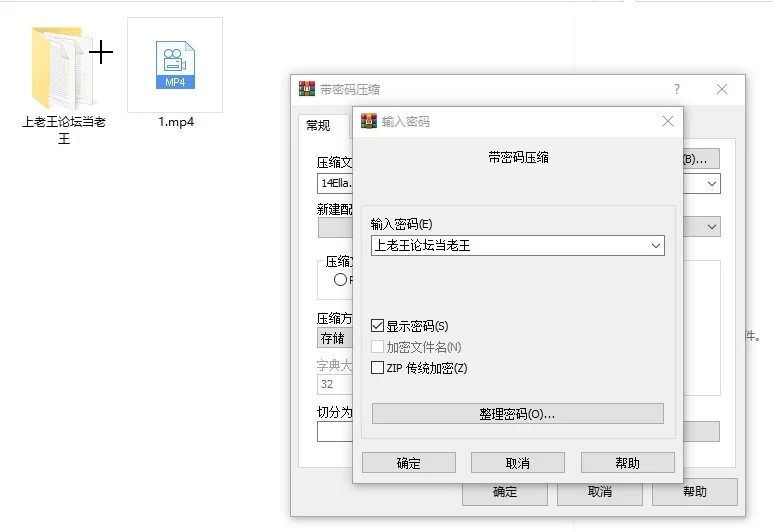Click 整理密码(O)... button

point(518,414)
